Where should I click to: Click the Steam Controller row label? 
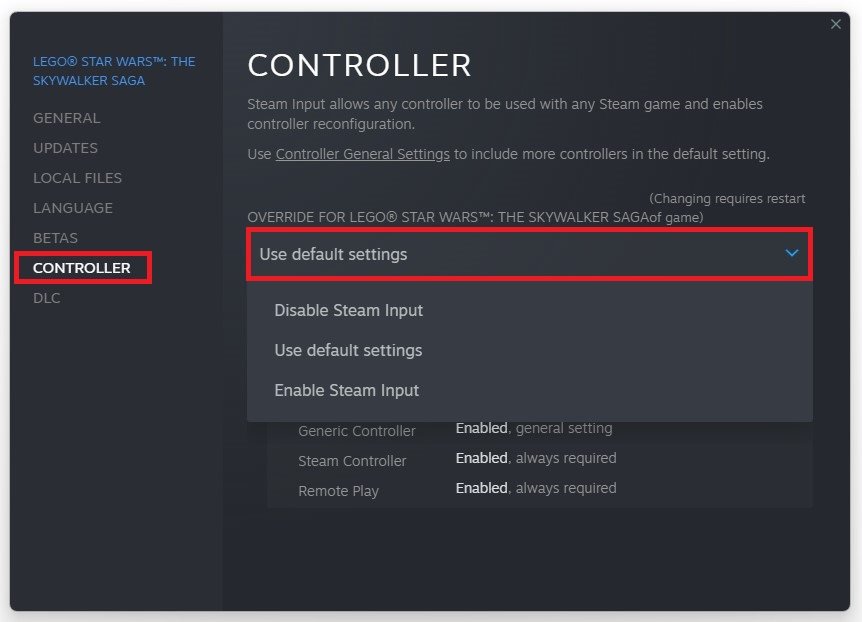click(x=352, y=461)
